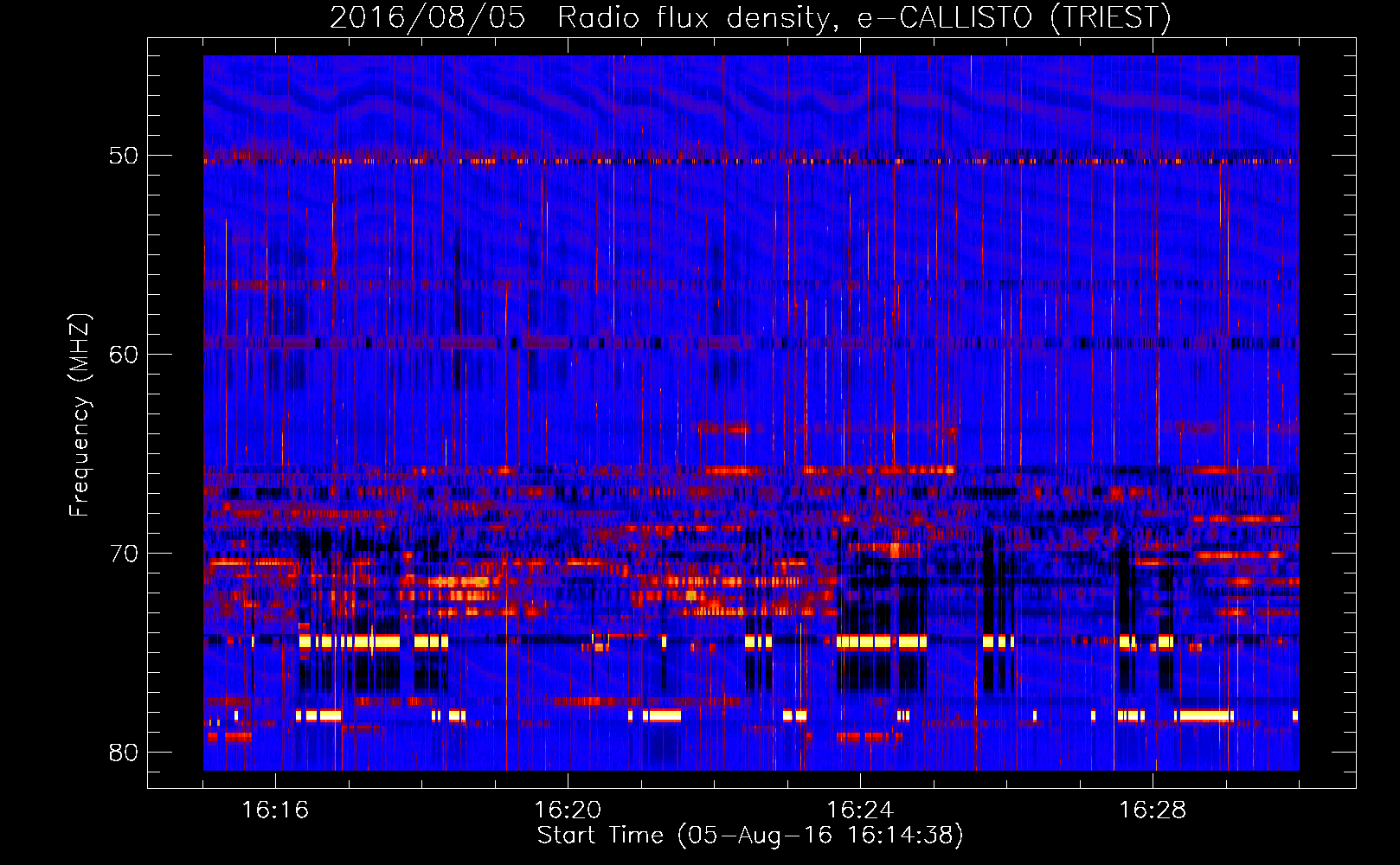Click the 16:20 time tick label
Screen dimensions: 1400x865
pyautogui.click(x=568, y=810)
